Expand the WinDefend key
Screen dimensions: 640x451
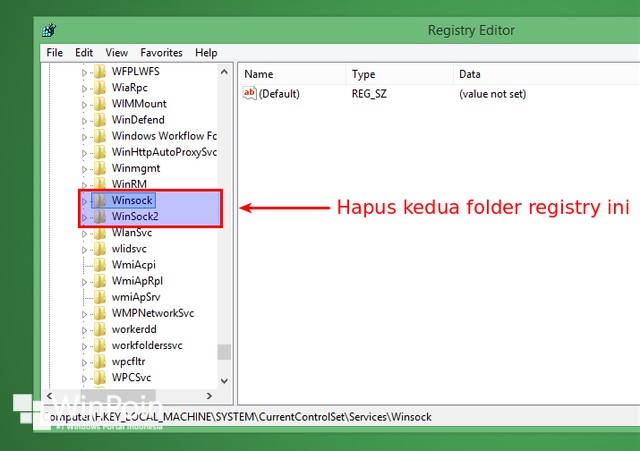tap(84, 121)
